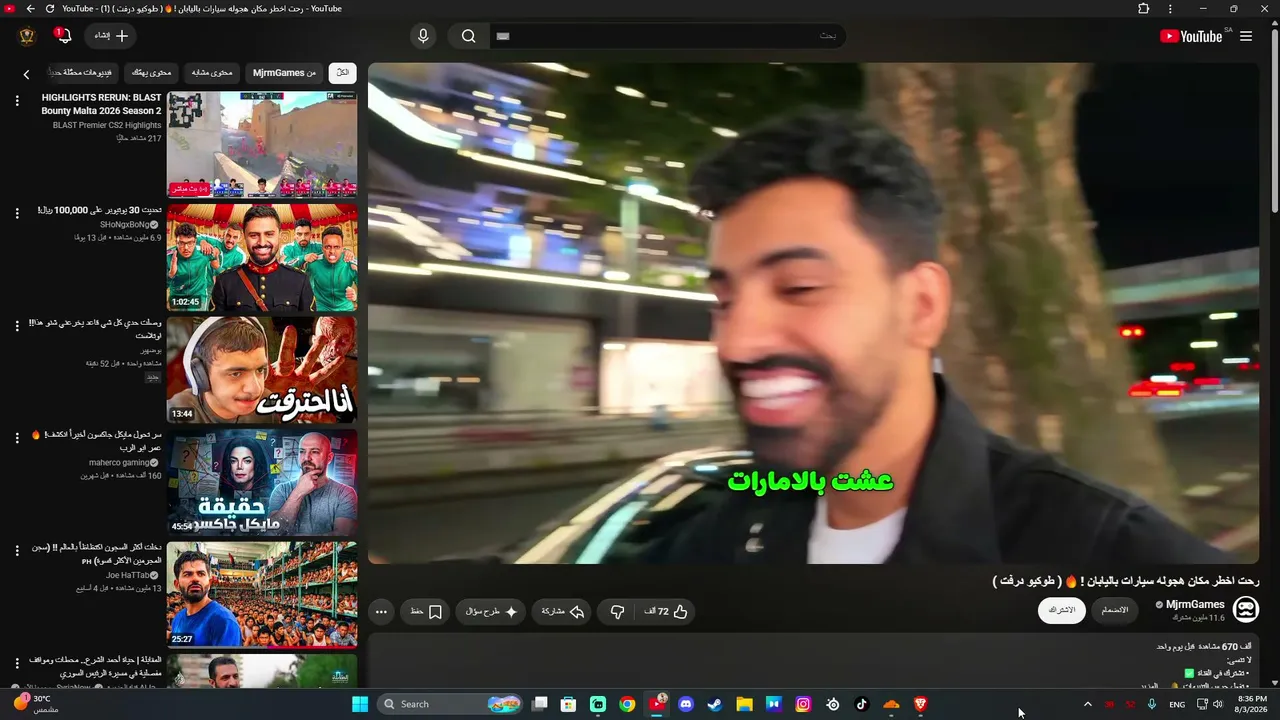The width and height of the screenshot is (1280, 720).
Task: Expand the video description box
Action: point(813,660)
